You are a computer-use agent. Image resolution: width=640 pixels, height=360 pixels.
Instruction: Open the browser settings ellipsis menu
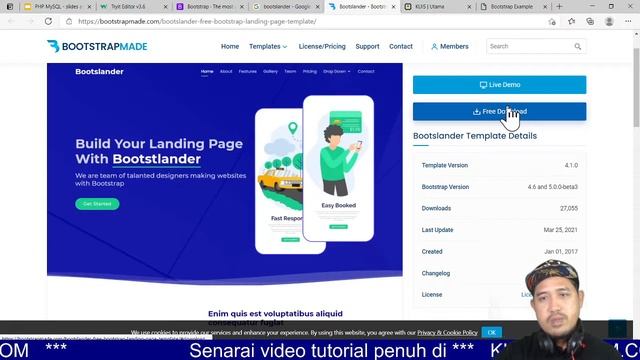pos(628,21)
